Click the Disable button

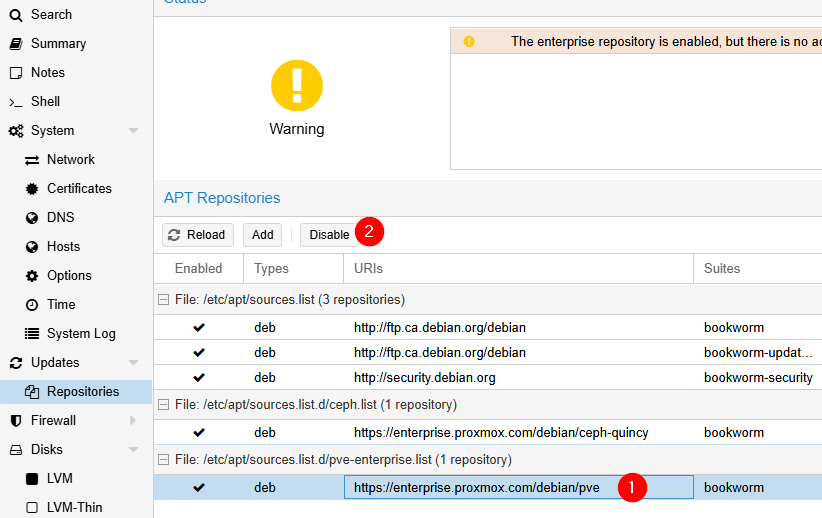pos(329,235)
